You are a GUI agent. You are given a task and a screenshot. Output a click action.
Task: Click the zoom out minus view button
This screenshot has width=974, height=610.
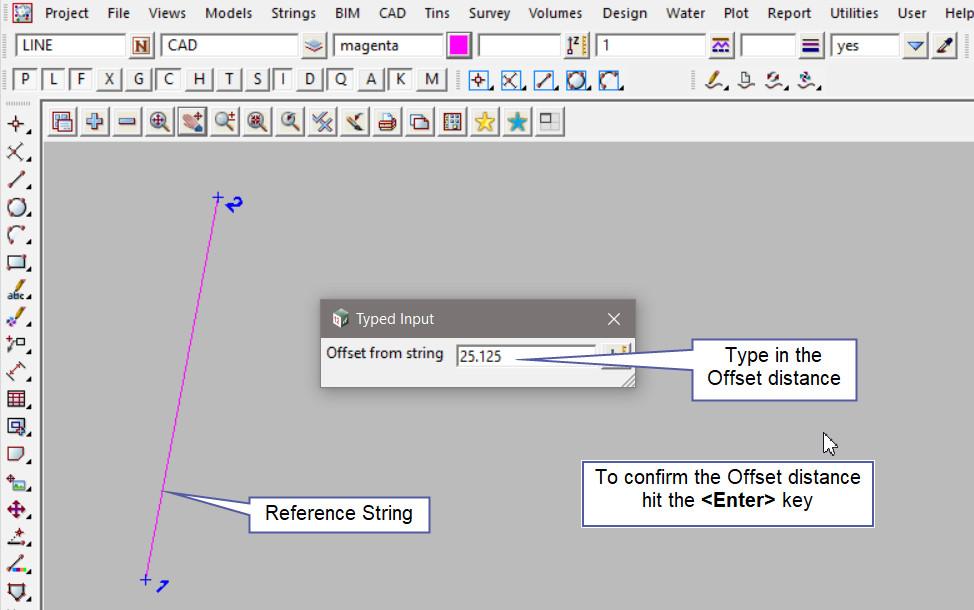[127, 122]
